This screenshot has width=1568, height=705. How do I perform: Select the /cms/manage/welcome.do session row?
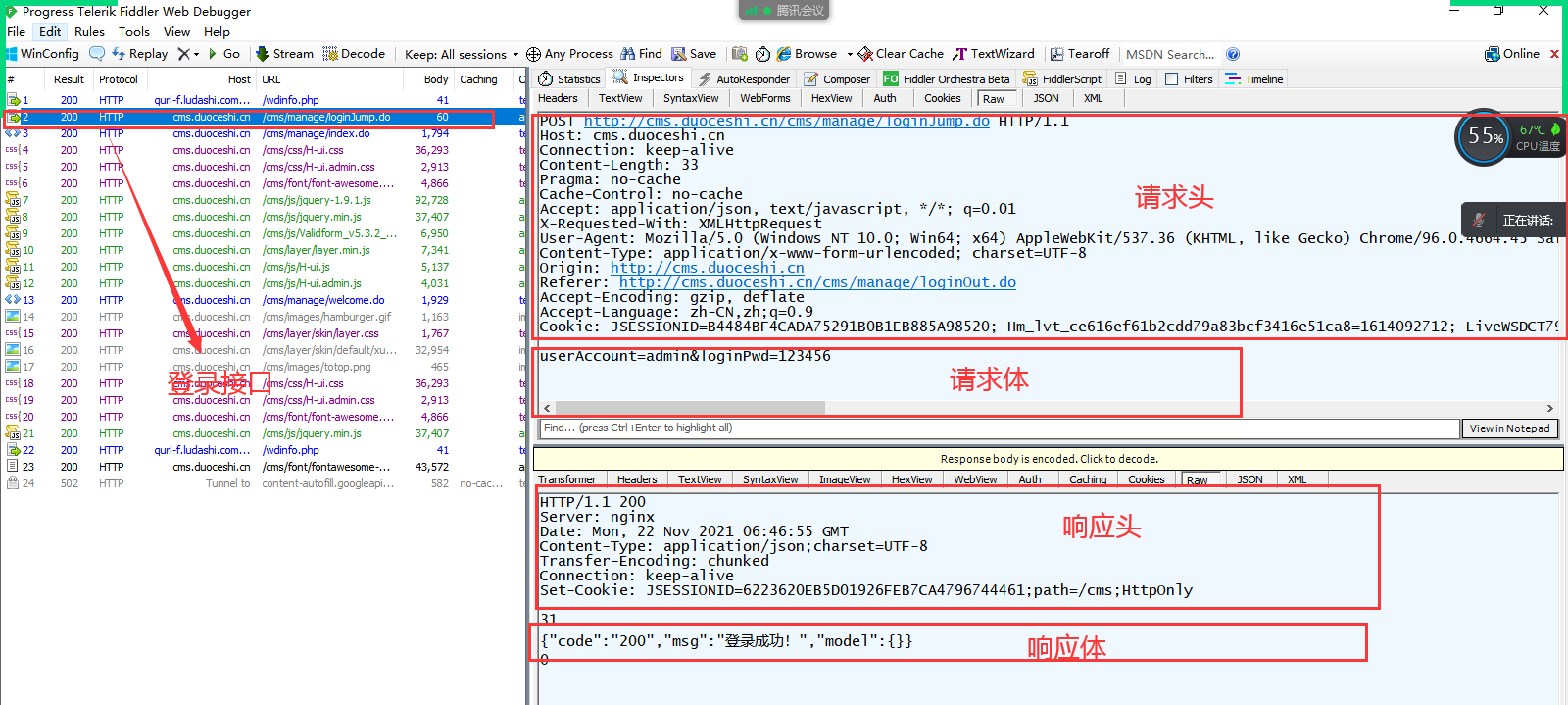(x=263, y=300)
